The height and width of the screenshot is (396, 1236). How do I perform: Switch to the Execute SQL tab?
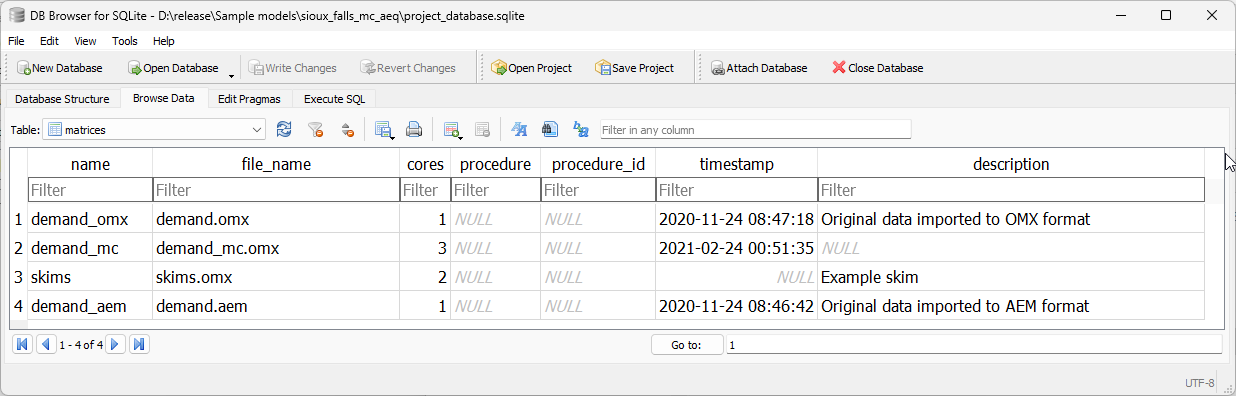click(335, 99)
